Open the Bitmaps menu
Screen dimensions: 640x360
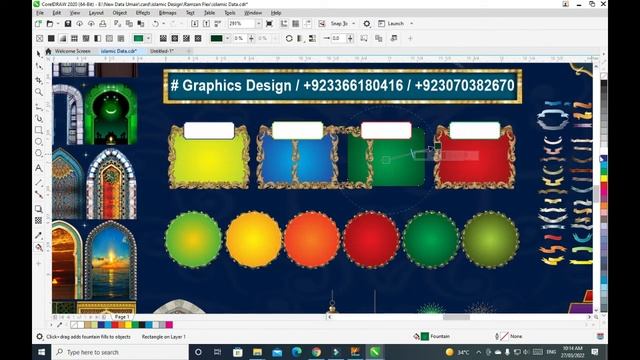point(167,13)
